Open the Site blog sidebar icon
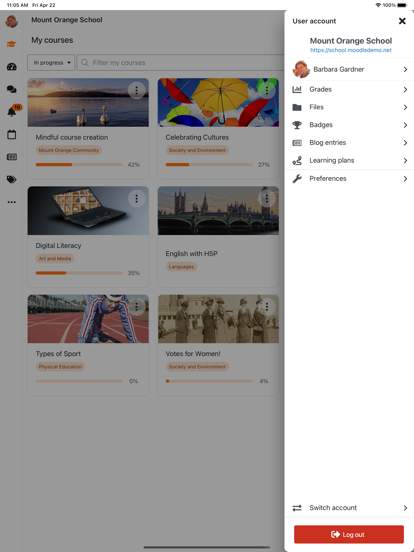 click(x=12, y=157)
